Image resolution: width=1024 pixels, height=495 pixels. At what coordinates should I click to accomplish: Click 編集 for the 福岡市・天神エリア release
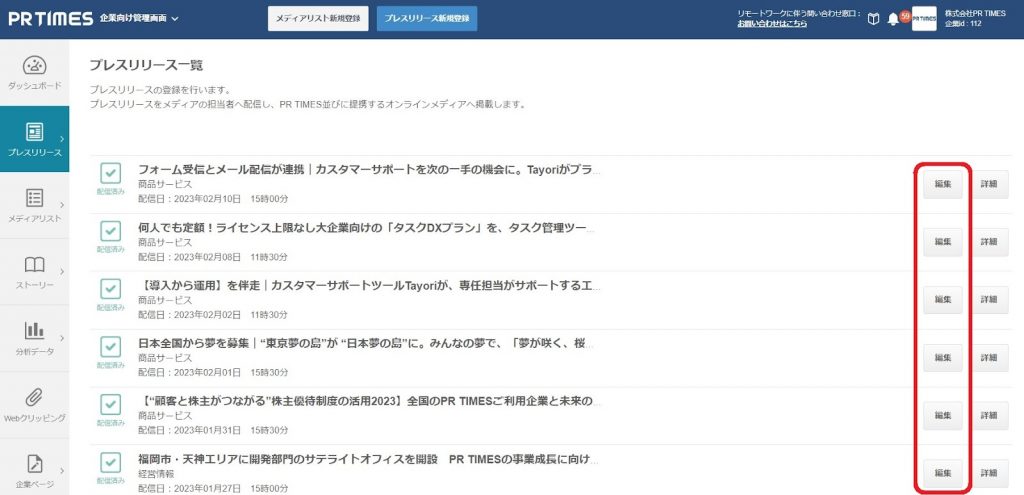[942, 473]
